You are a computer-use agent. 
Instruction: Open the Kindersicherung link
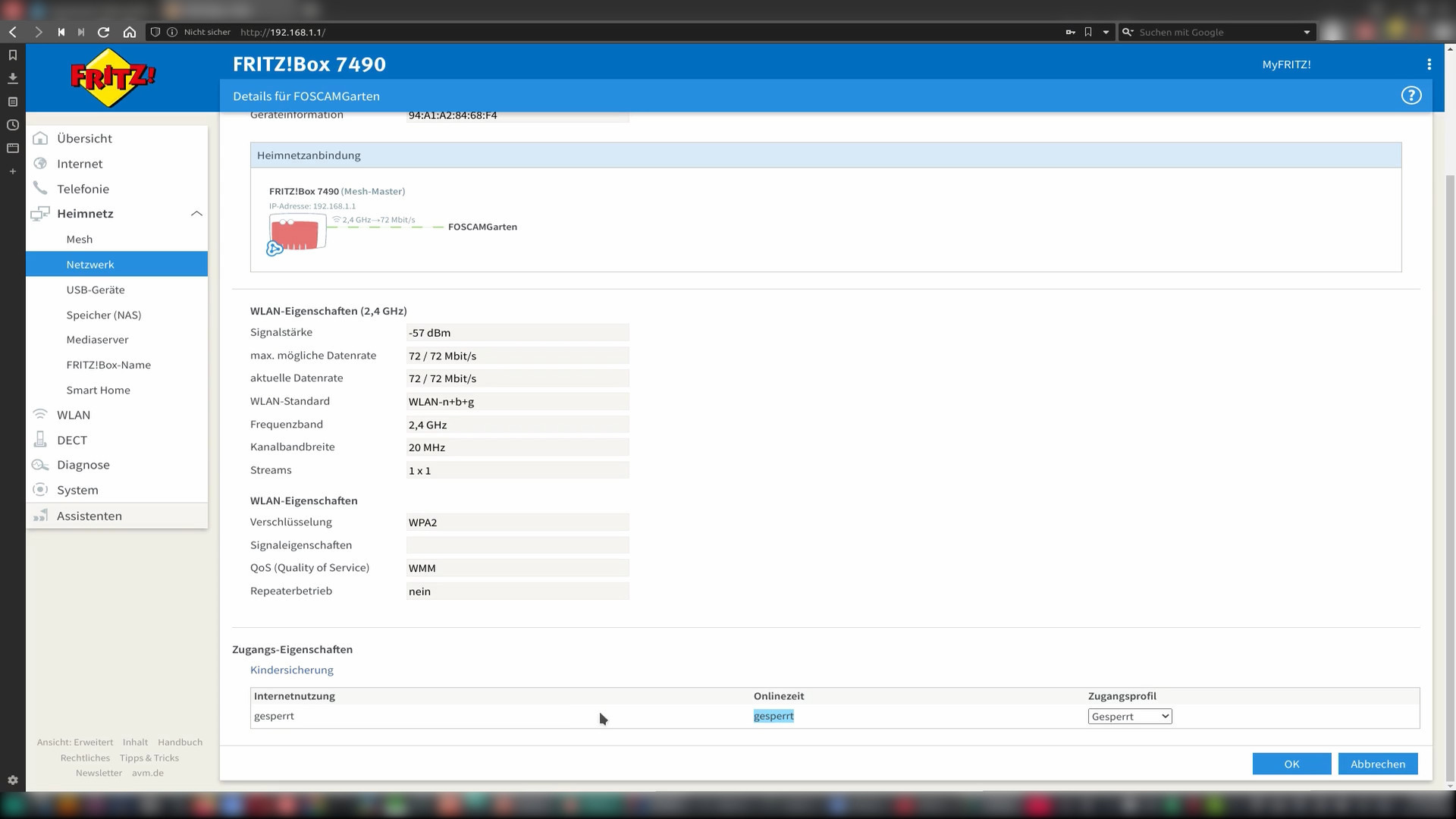292,670
